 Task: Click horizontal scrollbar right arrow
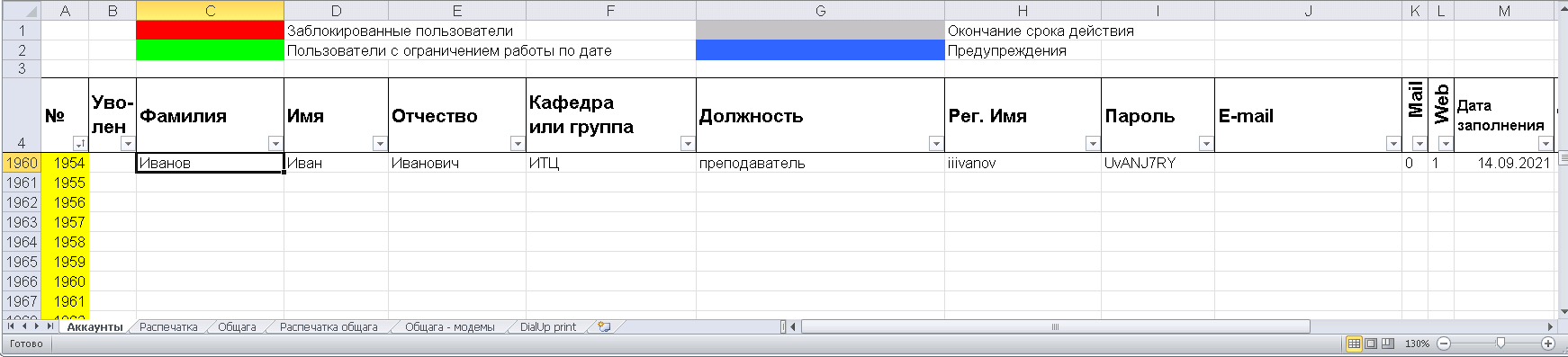1550,327
